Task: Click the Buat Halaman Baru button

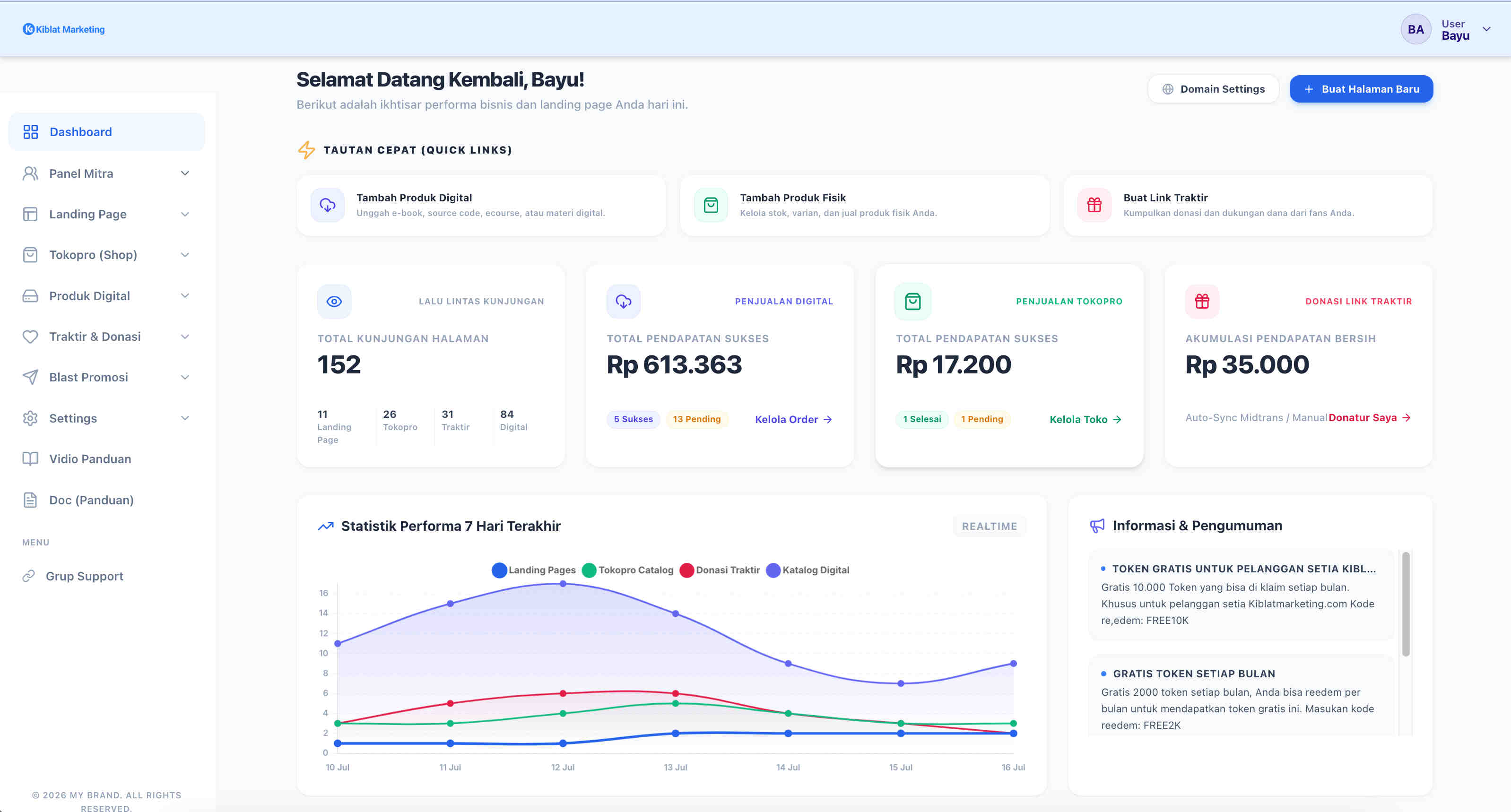Action: pos(1361,89)
